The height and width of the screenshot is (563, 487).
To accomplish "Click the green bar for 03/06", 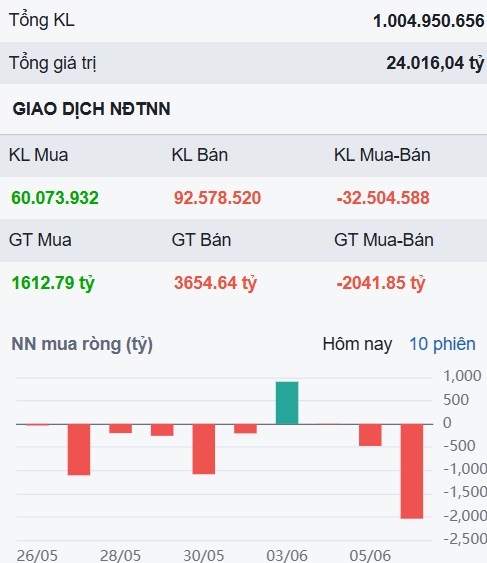I will 287,403.
